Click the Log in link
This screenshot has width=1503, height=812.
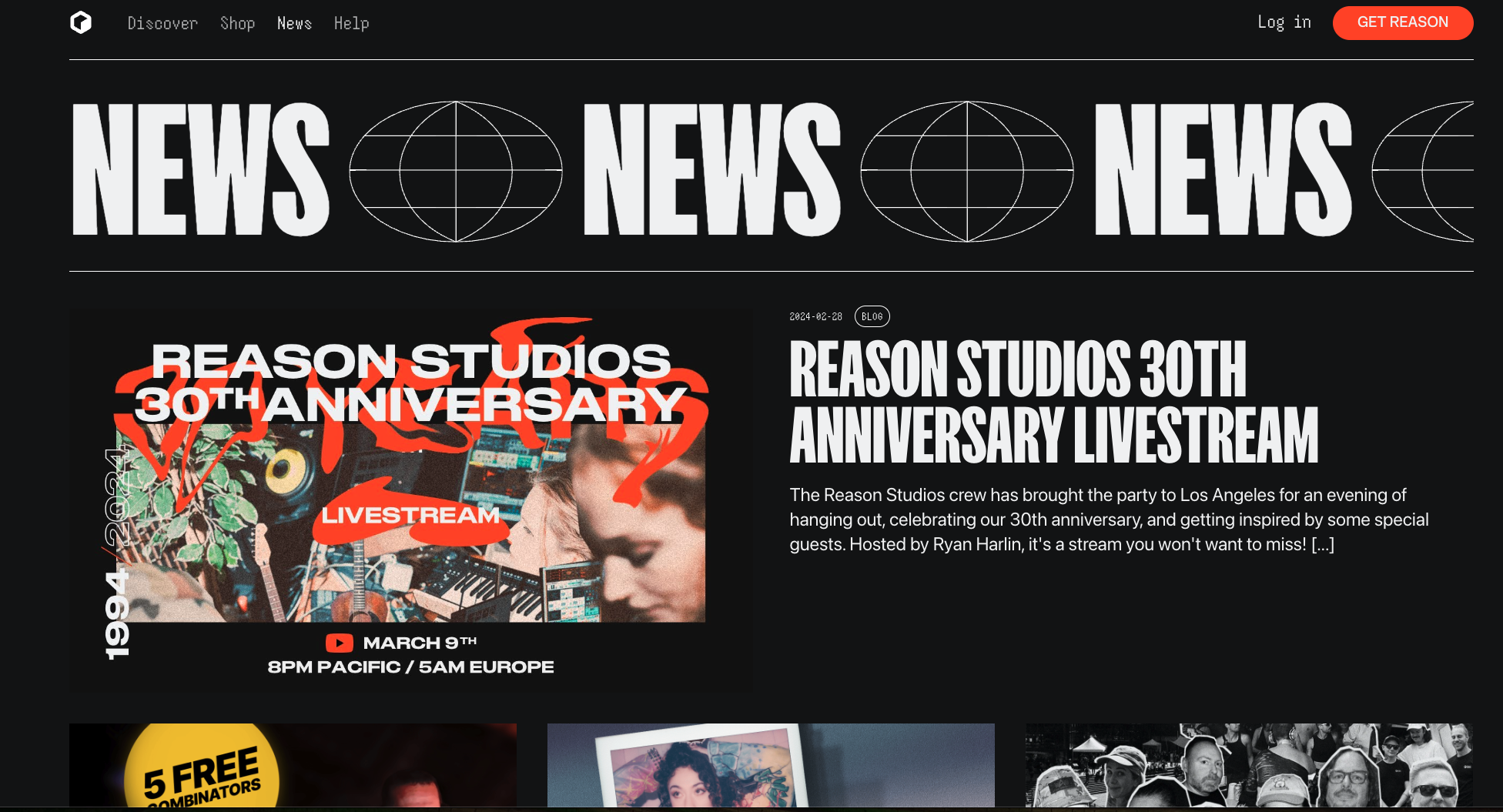coord(1284,22)
